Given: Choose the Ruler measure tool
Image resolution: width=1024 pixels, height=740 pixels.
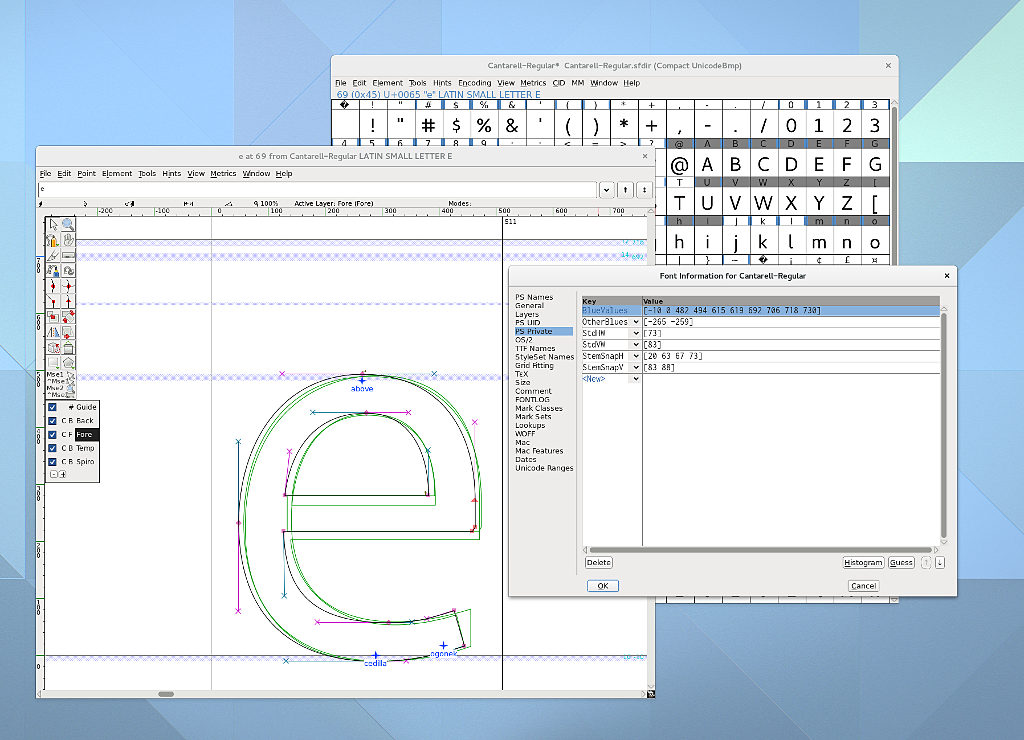Looking at the screenshot, I should pos(67,256).
